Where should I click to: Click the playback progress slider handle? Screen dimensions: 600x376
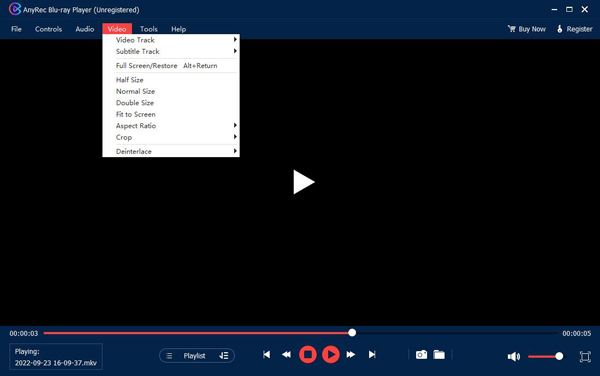pyautogui.click(x=352, y=333)
